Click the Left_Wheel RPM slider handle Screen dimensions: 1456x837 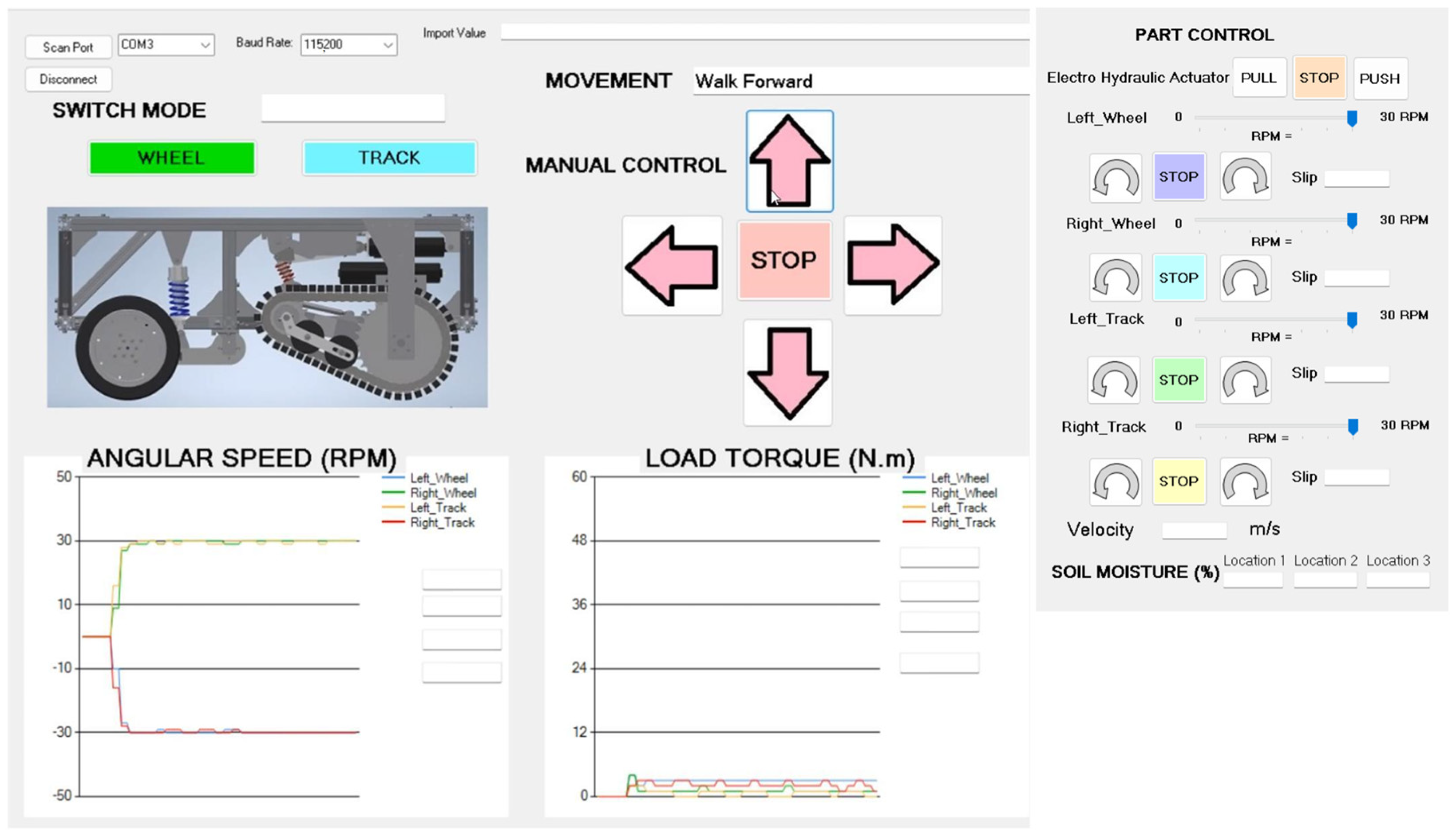1352,119
